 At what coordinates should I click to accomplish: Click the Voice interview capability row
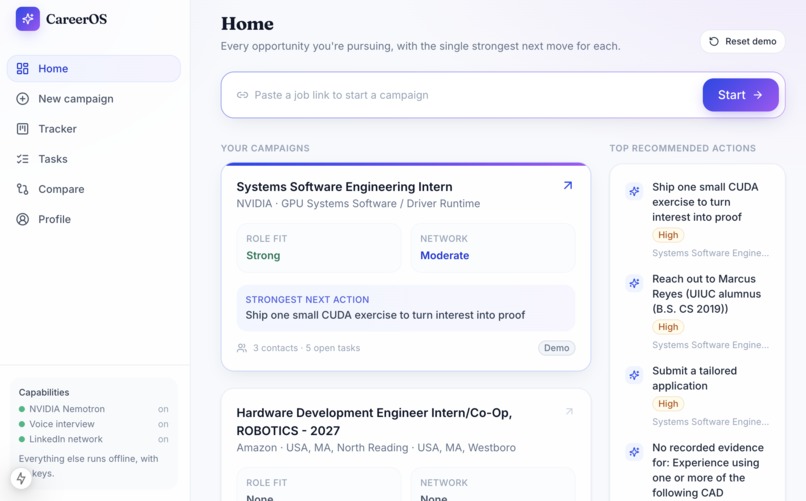pos(94,424)
